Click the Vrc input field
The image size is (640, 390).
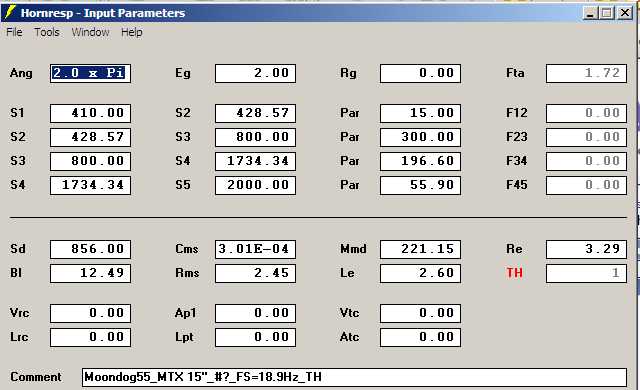[90, 313]
